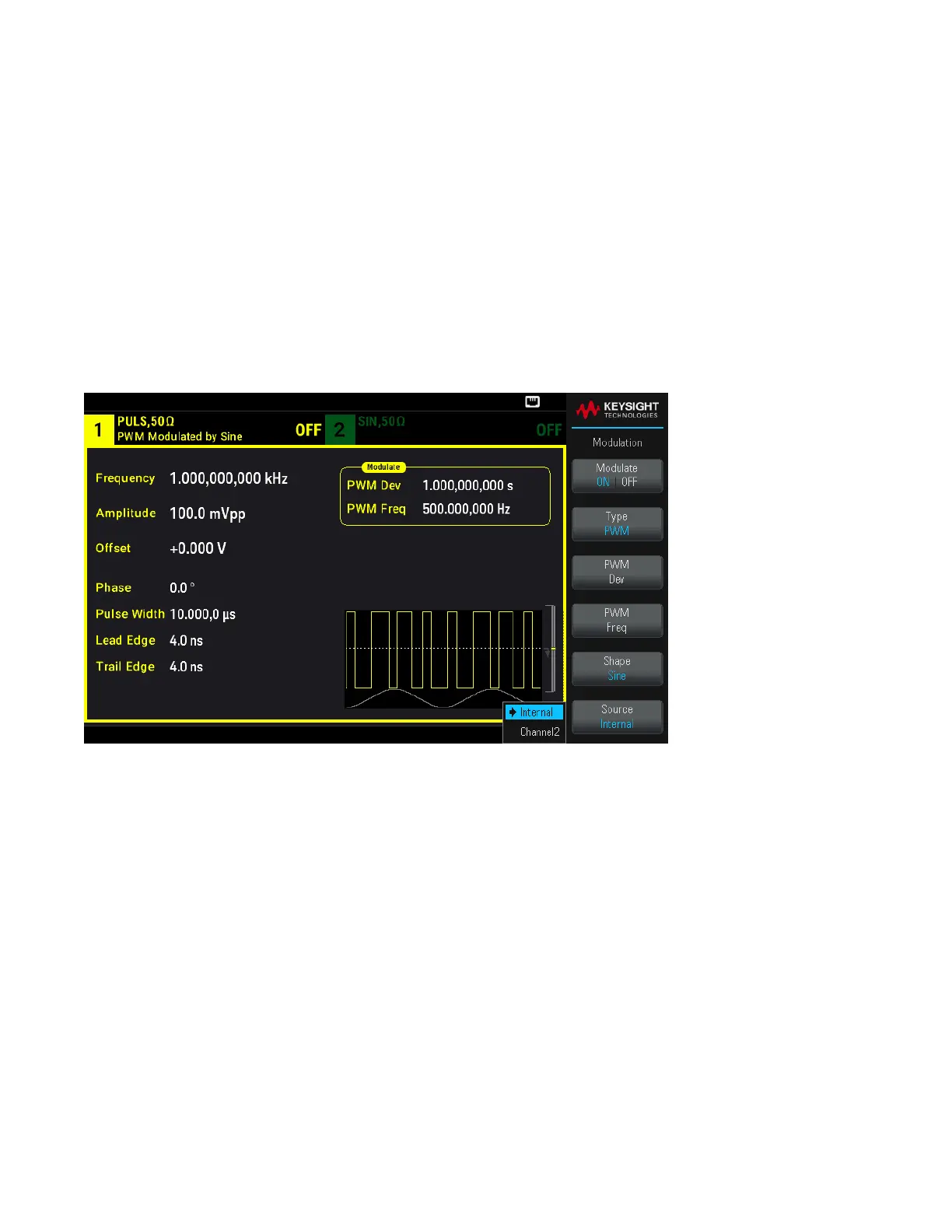Click the Offset parameter label
This screenshot has height=1232, width=952.
[113, 548]
